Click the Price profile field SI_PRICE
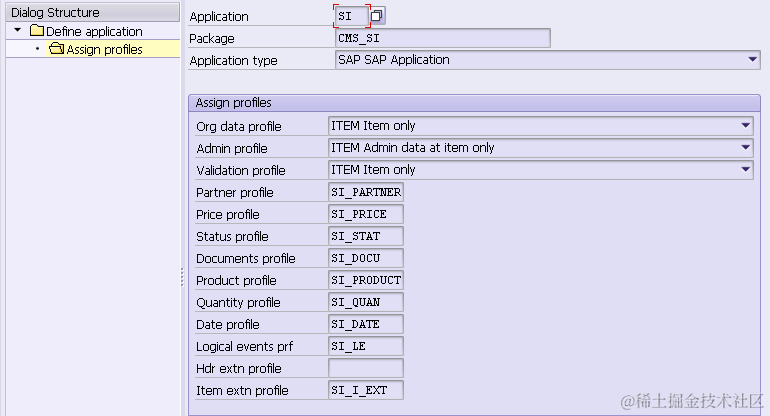 pos(366,214)
